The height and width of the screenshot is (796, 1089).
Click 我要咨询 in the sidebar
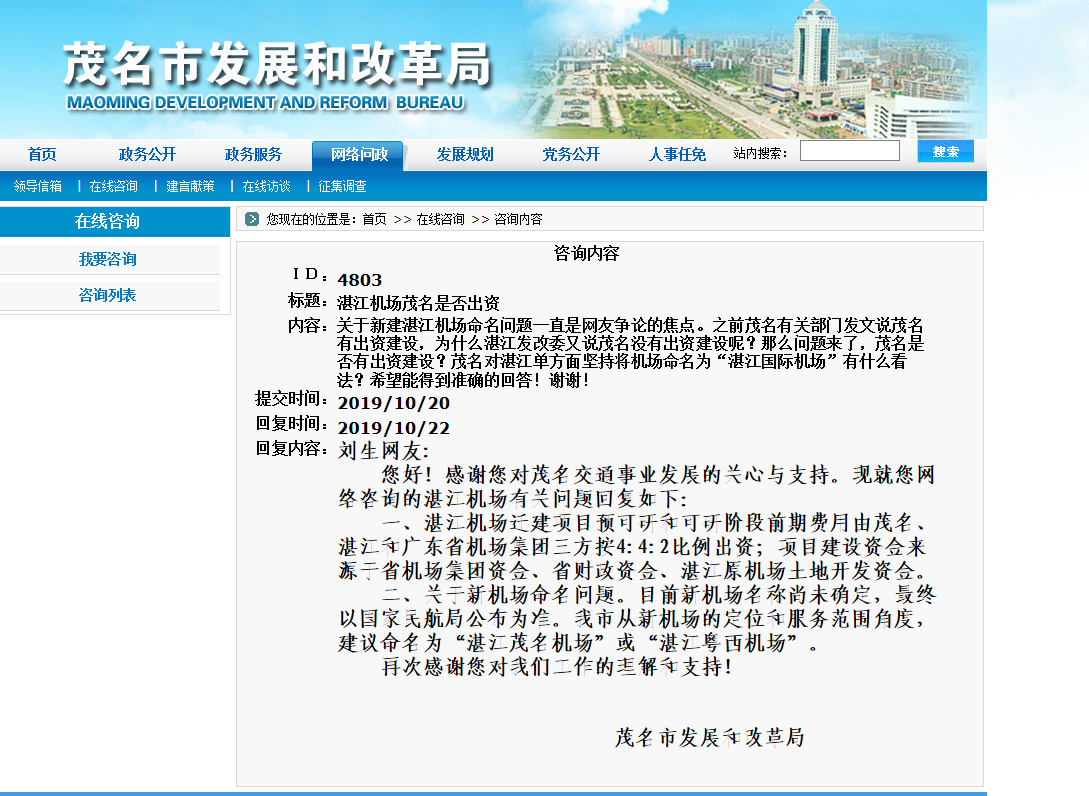pyautogui.click(x=108, y=259)
